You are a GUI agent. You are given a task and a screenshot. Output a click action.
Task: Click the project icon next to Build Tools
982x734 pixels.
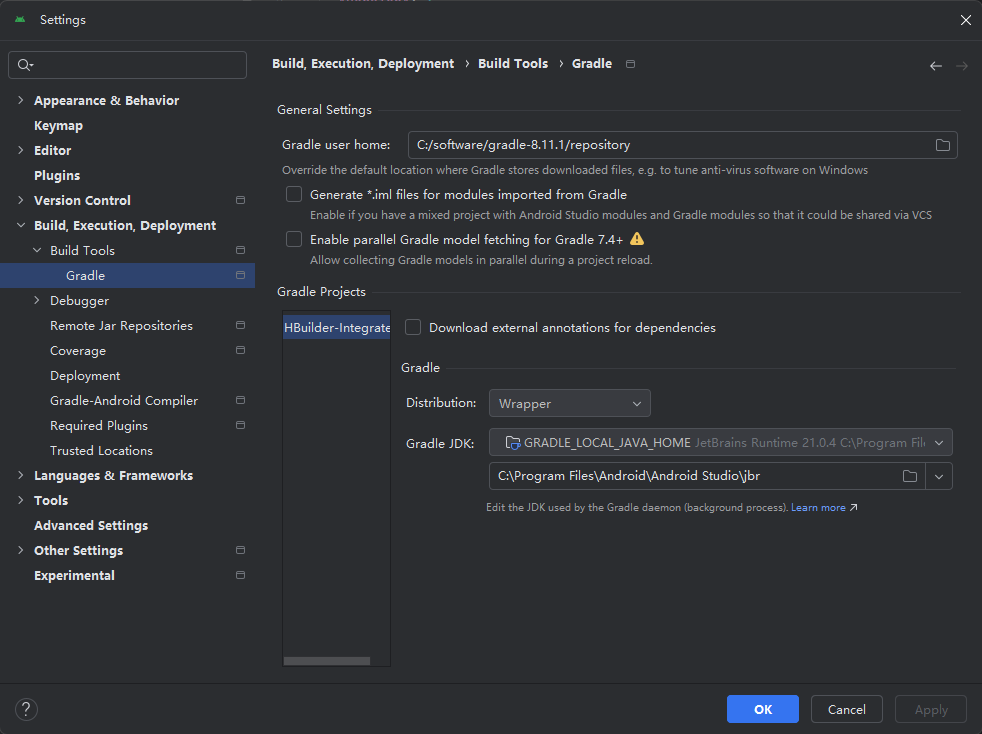pos(240,251)
